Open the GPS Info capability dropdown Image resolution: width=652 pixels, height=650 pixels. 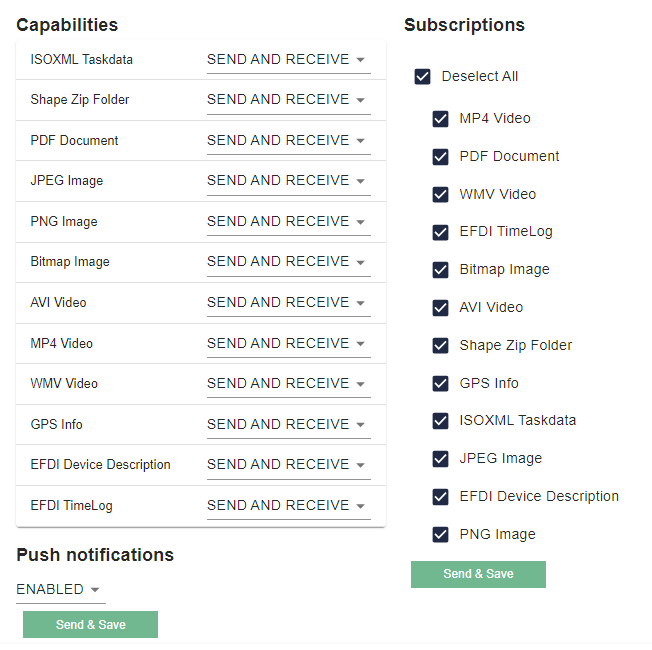(x=289, y=425)
